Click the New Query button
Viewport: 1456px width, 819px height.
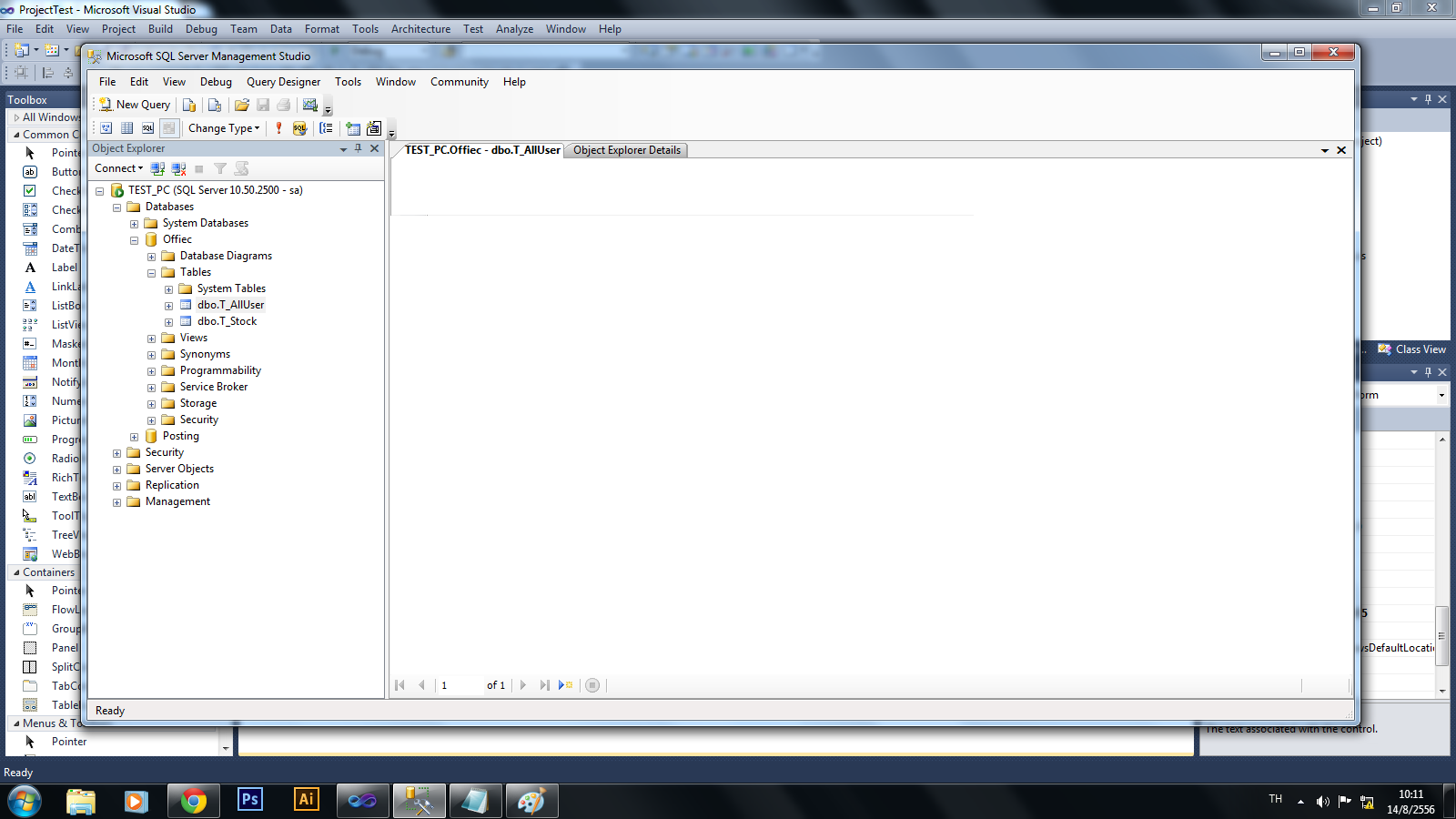[x=135, y=105]
